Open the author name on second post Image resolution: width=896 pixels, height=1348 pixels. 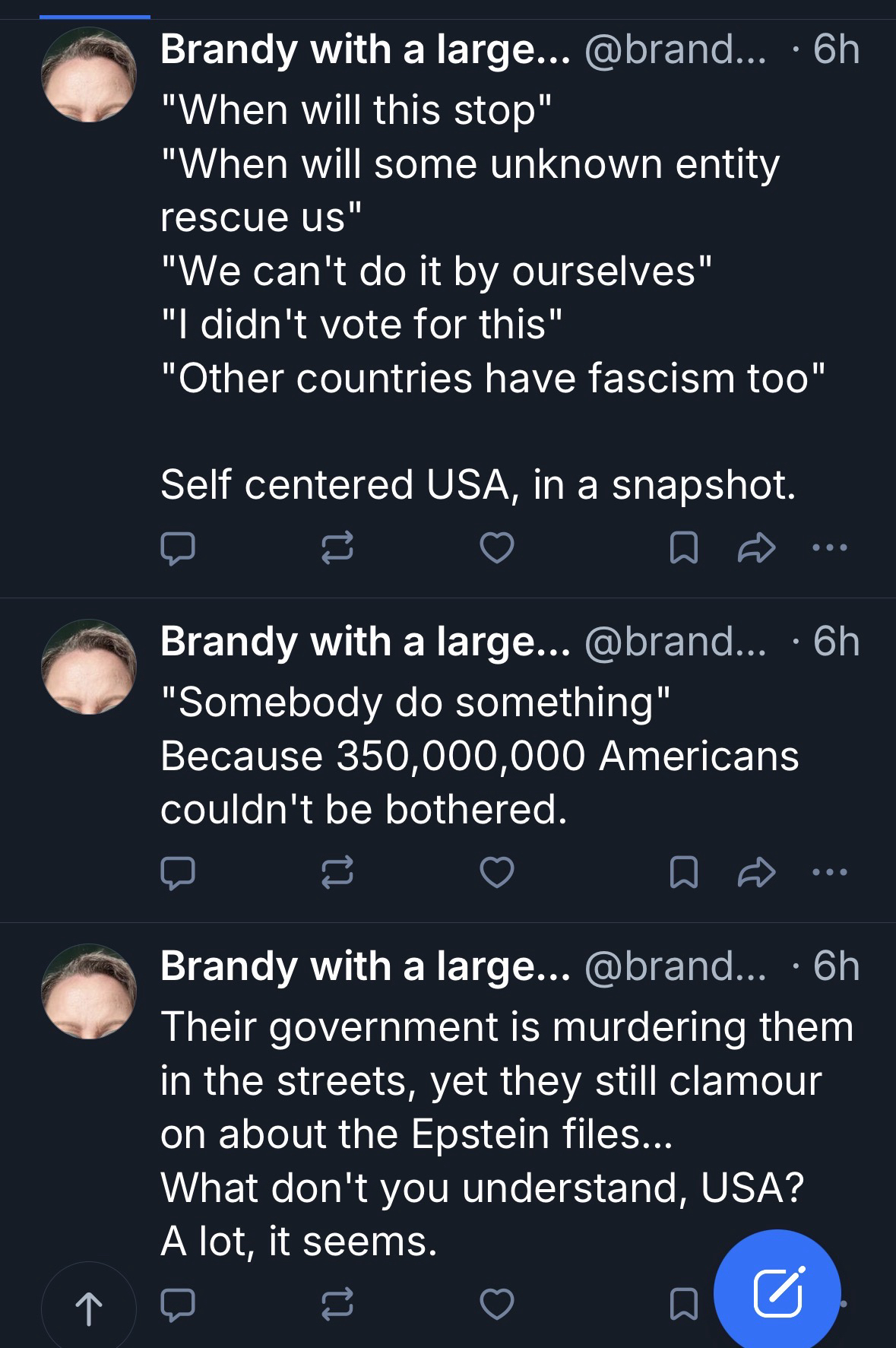pos(365,642)
